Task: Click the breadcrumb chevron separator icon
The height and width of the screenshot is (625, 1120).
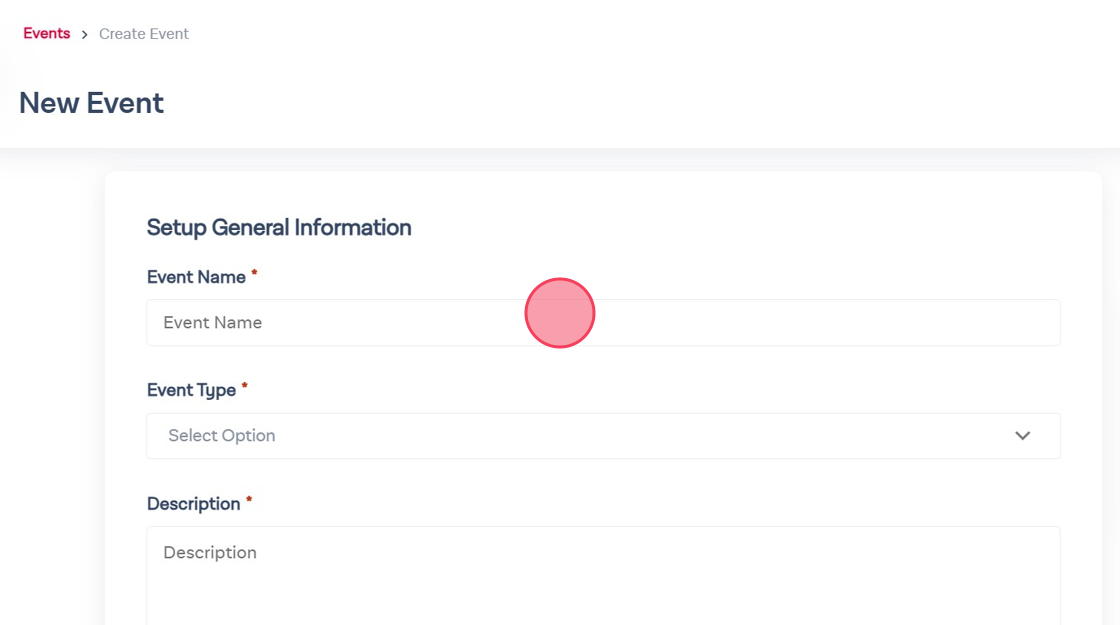Action: pos(85,35)
